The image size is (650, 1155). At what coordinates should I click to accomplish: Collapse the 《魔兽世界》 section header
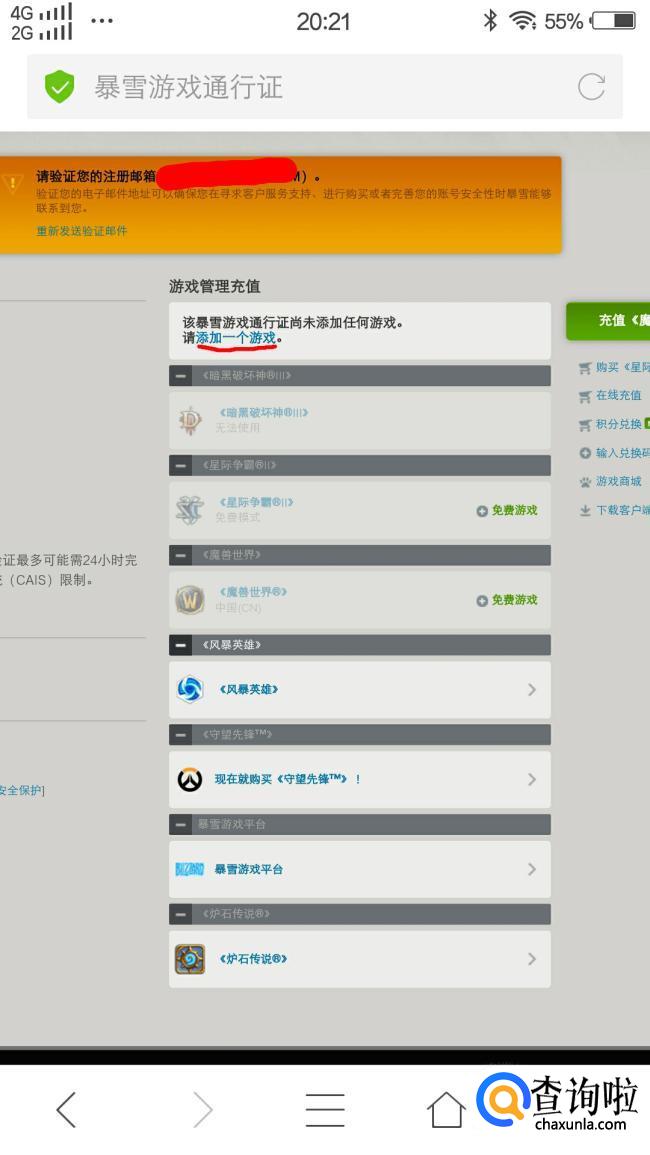point(181,555)
